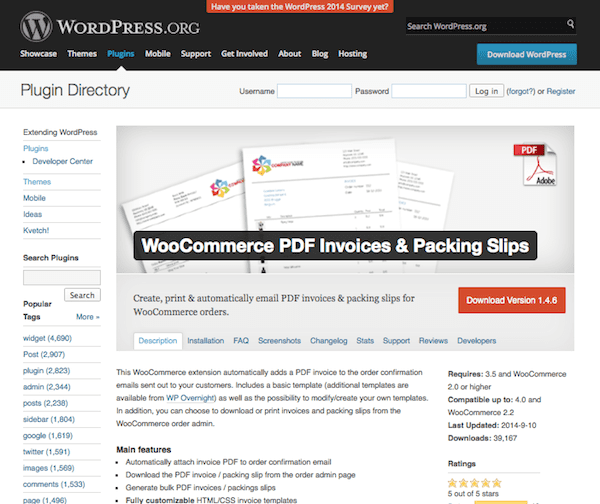Click the Search plugins button

pyautogui.click(x=82, y=295)
